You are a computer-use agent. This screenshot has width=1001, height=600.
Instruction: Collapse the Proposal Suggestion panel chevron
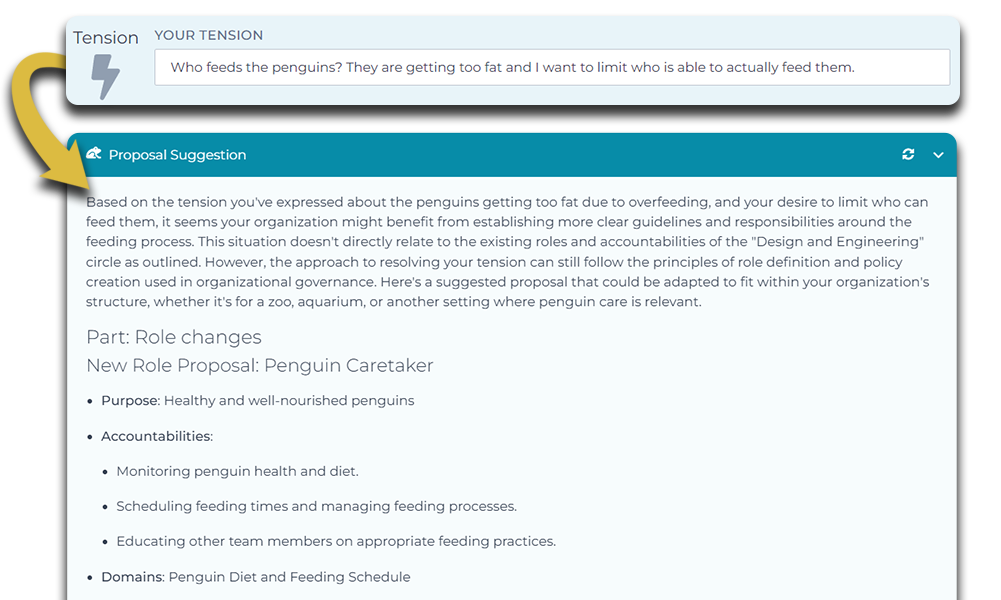pos(938,155)
